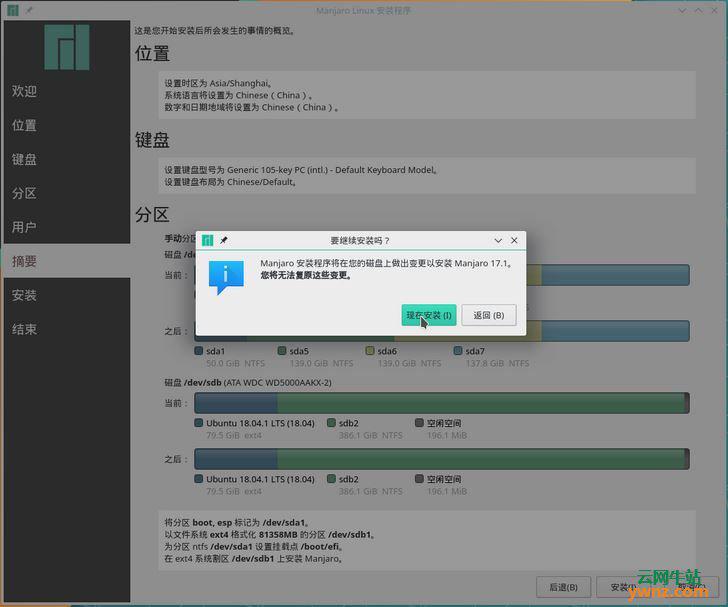The height and width of the screenshot is (607, 728).
Task: Collapse the dialog with its chevron icon
Action: (498, 241)
